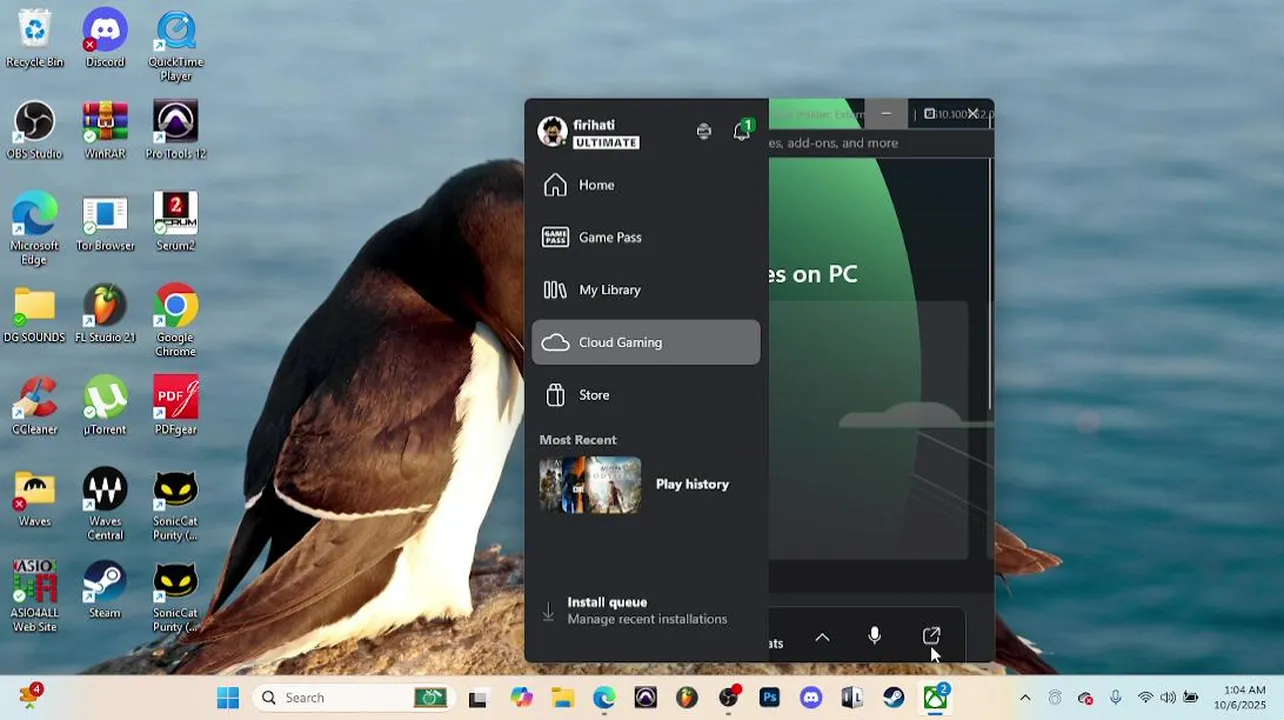Image resolution: width=1284 pixels, height=720 pixels.
Task: Open Game Pass section
Action: coord(646,237)
